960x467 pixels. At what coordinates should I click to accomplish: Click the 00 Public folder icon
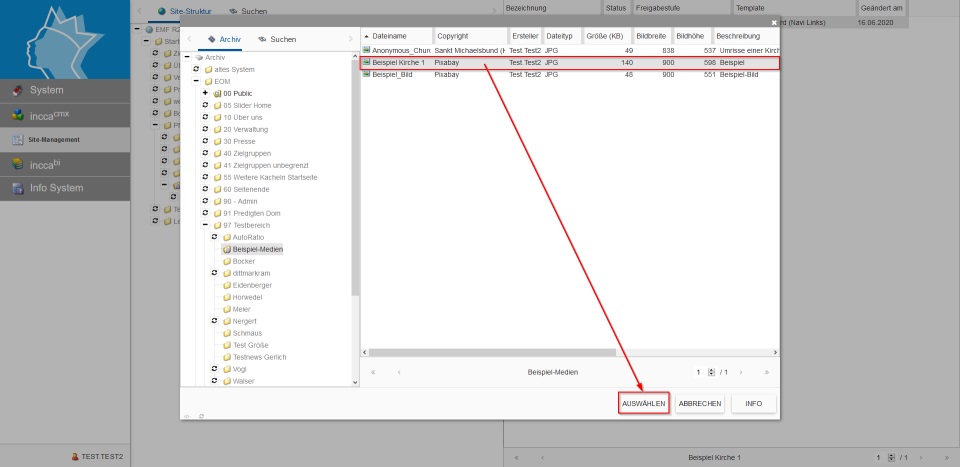[x=217, y=93]
